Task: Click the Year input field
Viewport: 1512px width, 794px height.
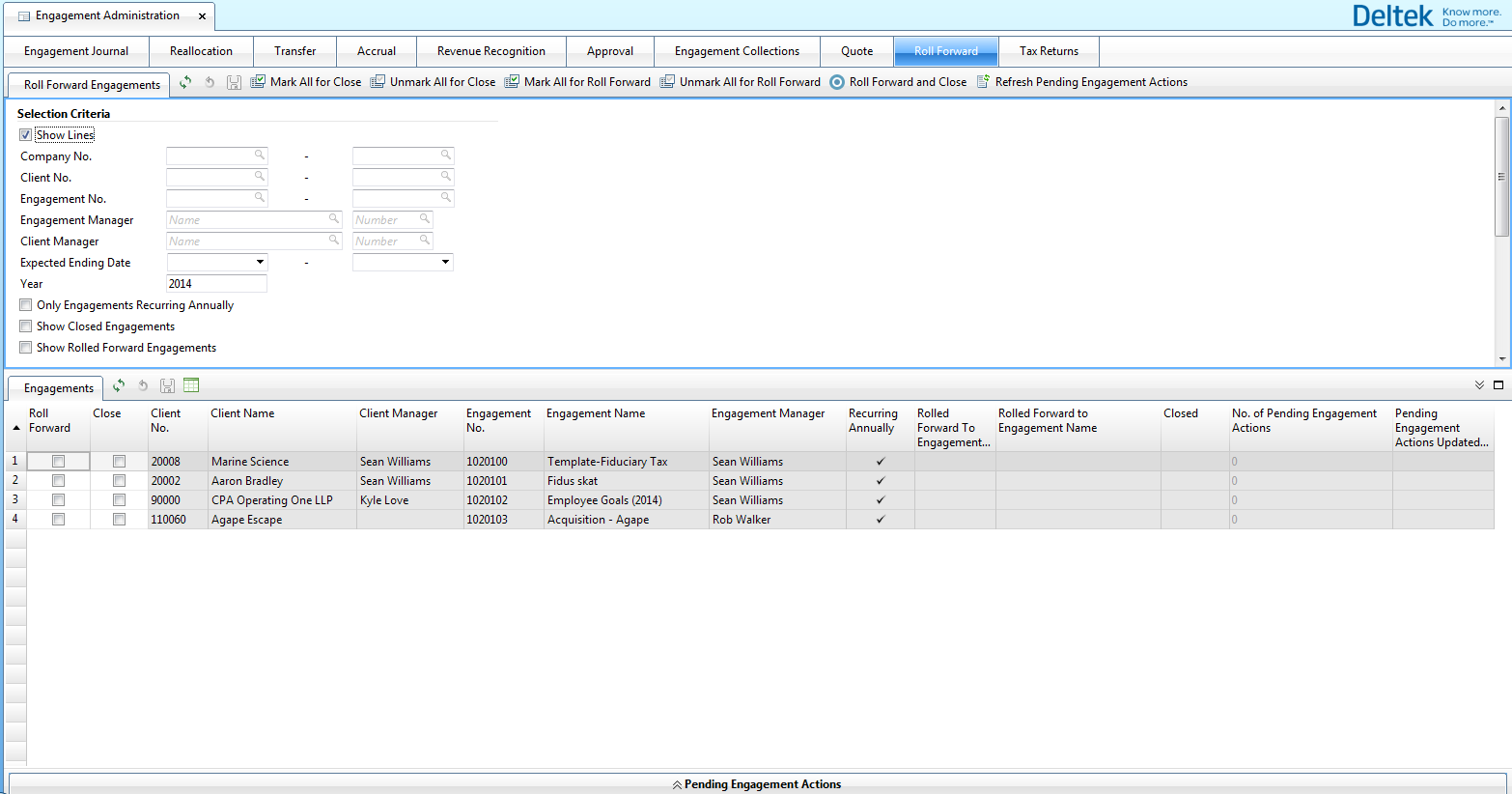Action: 216,284
